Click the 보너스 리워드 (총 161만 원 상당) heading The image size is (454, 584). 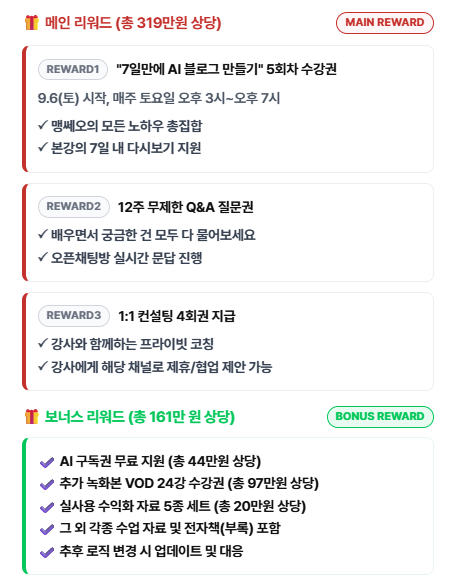(140, 417)
